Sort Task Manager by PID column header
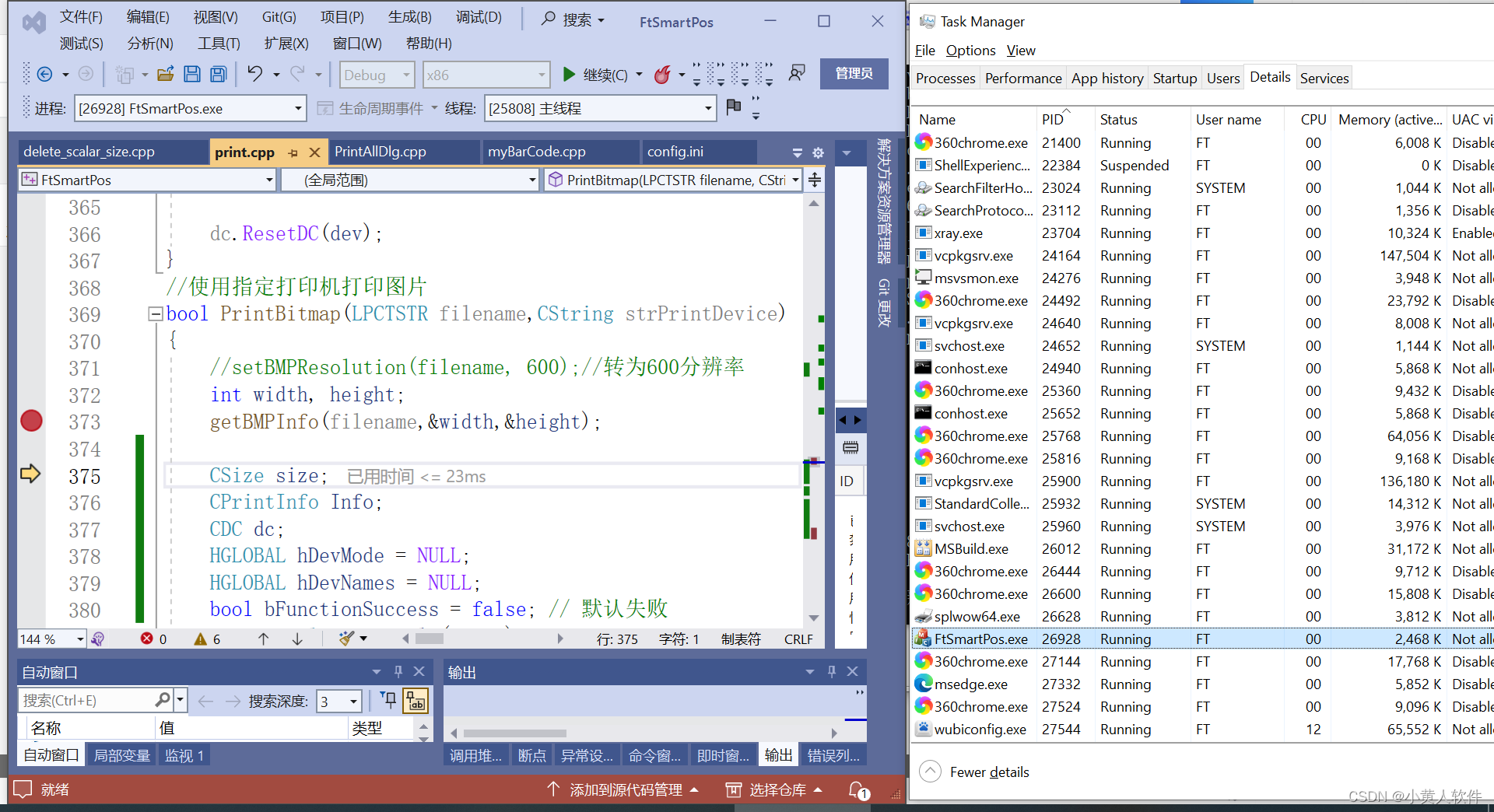 tap(1052, 119)
